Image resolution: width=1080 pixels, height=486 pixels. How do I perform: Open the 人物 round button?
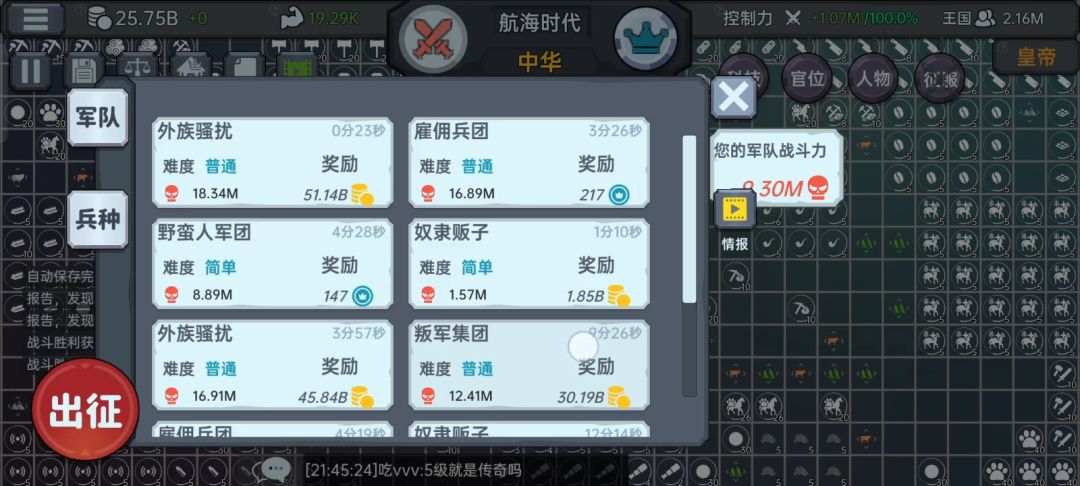[873, 78]
